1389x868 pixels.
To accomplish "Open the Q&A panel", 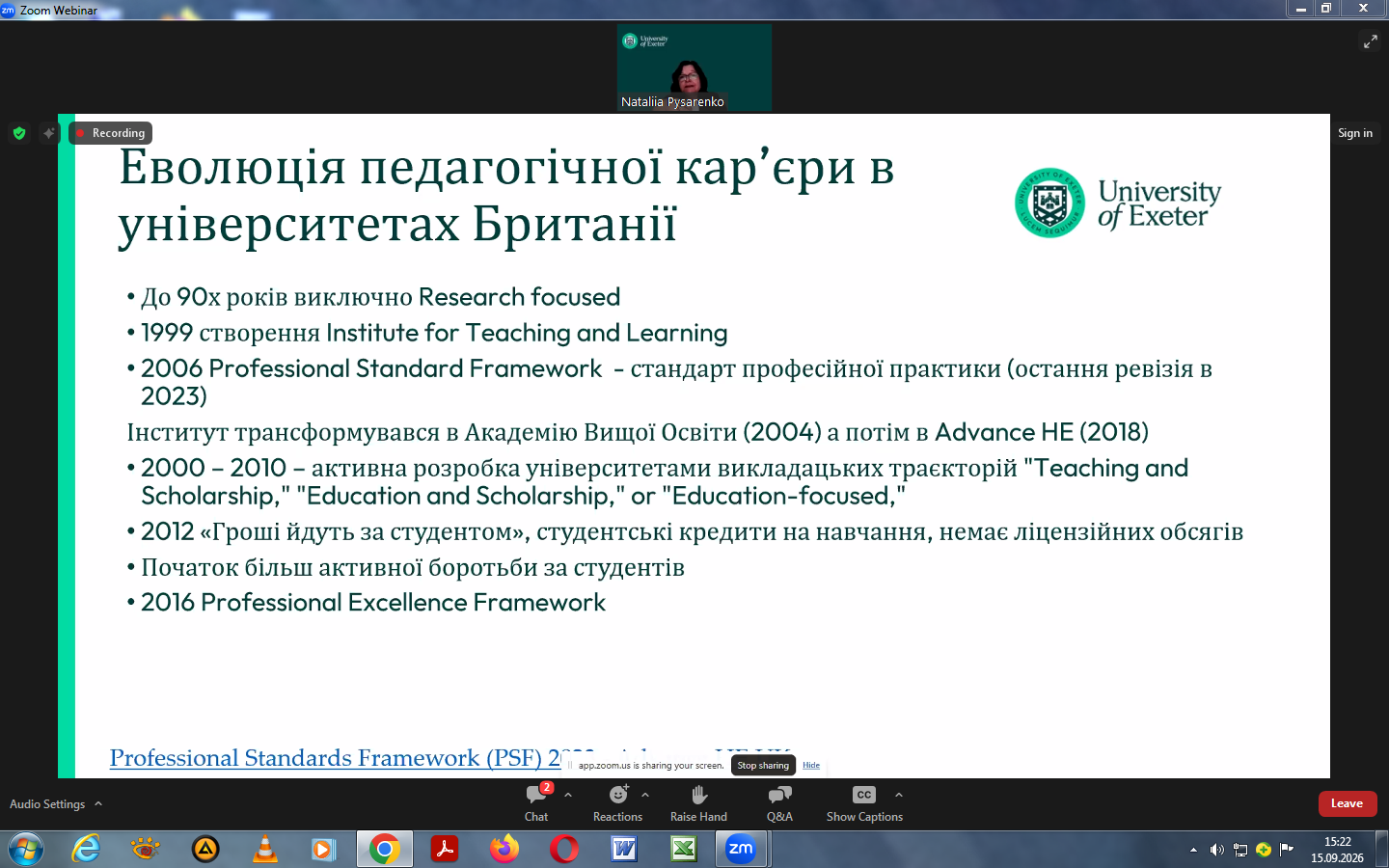I will [x=779, y=803].
